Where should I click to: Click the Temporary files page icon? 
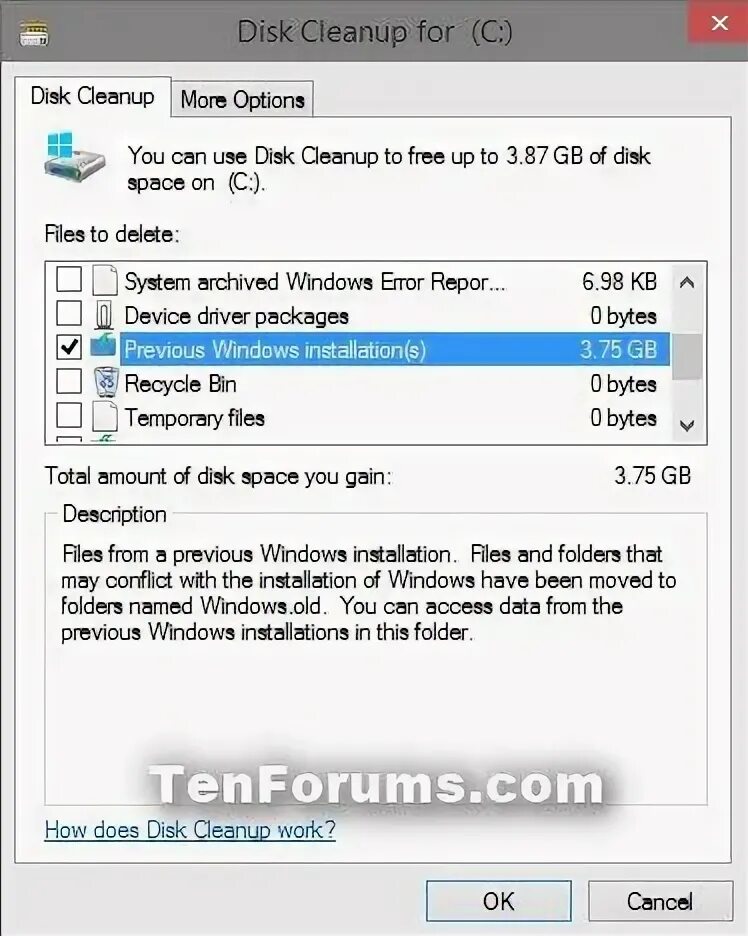click(104, 416)
